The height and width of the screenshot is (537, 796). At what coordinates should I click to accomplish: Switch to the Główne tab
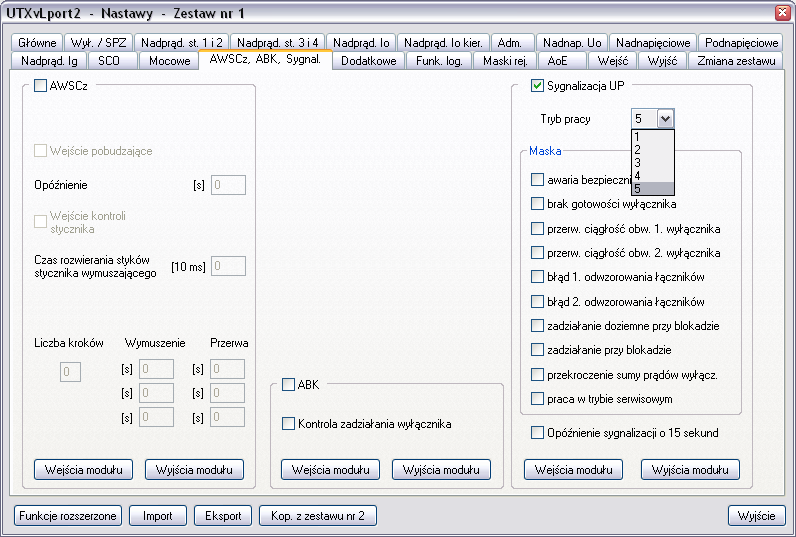[37, 43]
